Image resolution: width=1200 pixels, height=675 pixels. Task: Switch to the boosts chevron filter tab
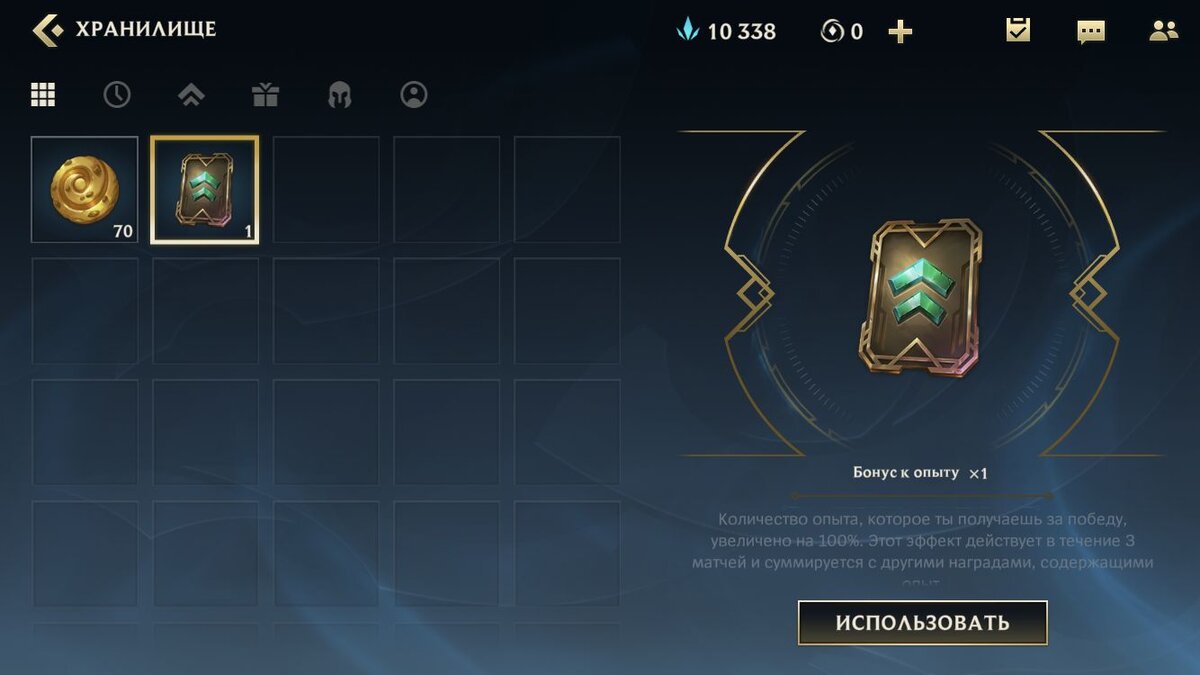click(191, 95)
